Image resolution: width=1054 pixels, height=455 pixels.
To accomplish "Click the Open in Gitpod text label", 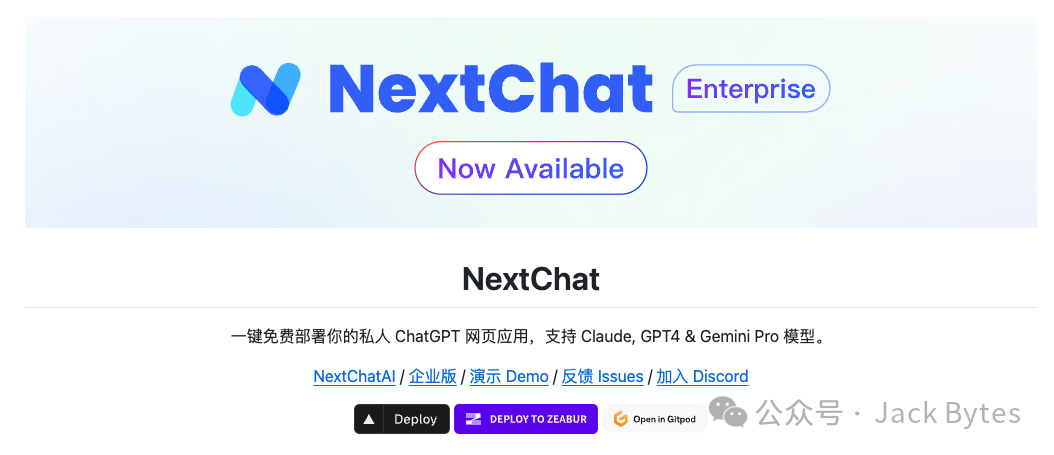I will [664, 419].
